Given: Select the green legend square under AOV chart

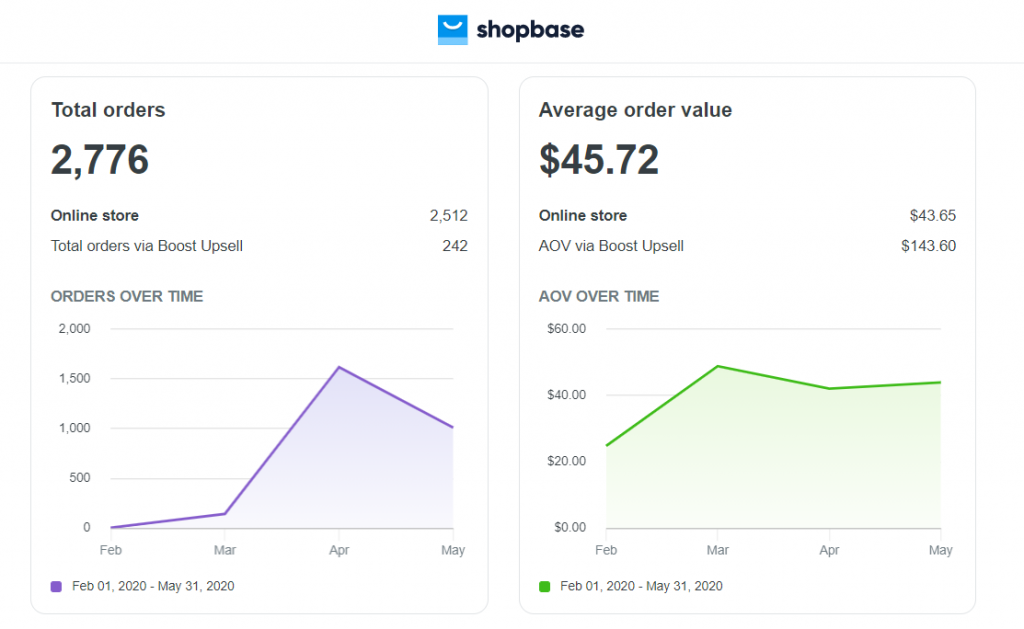Looking at the screenshot, I should coord(546,586).
